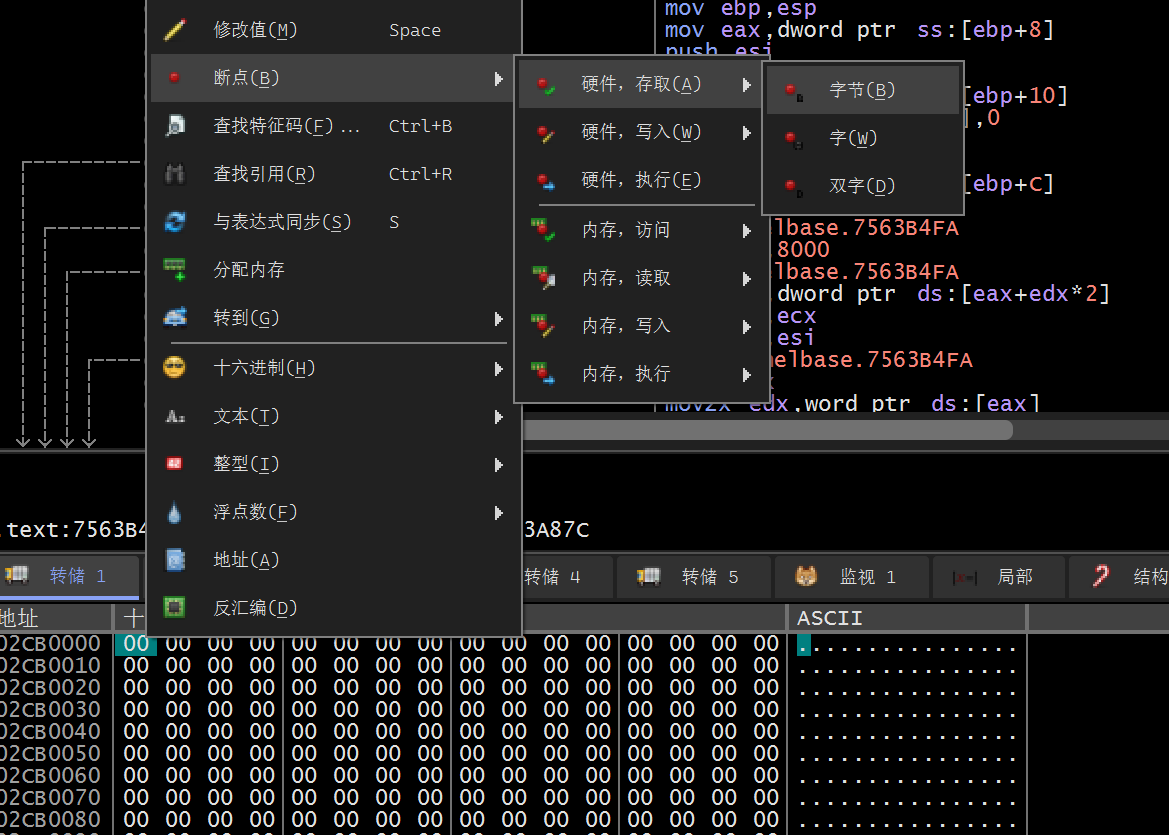Click the icon for 硬件, 执行(E)
1169x835 pixels.
[546, 181]
